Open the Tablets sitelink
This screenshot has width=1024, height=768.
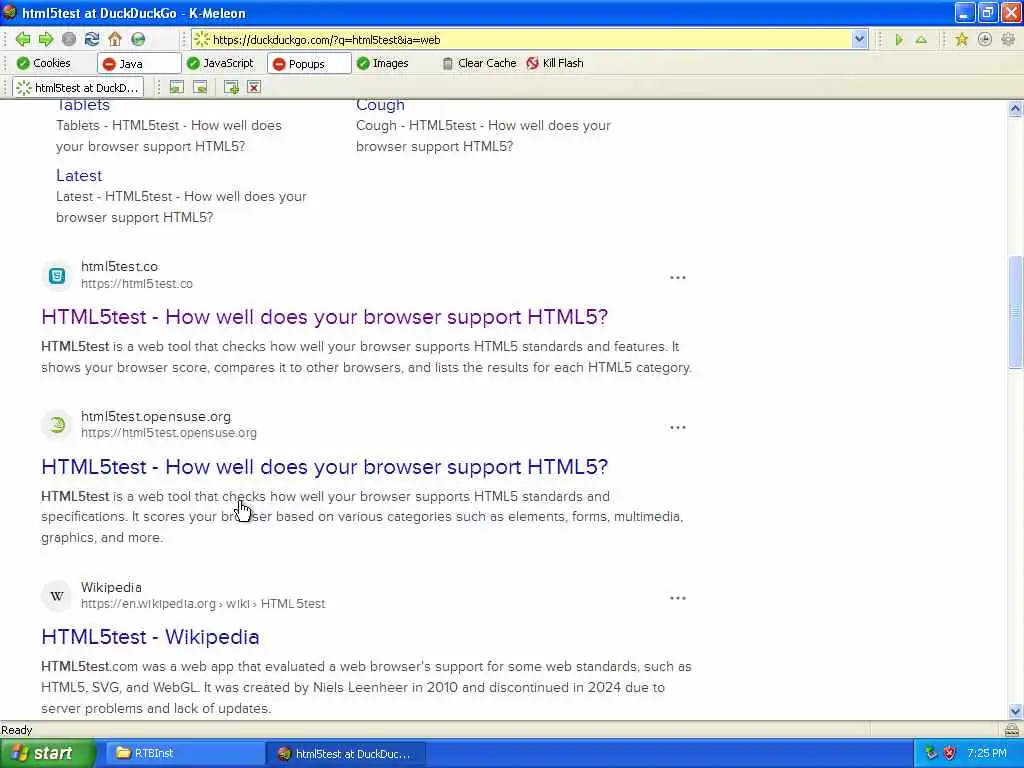pos(83,105)
